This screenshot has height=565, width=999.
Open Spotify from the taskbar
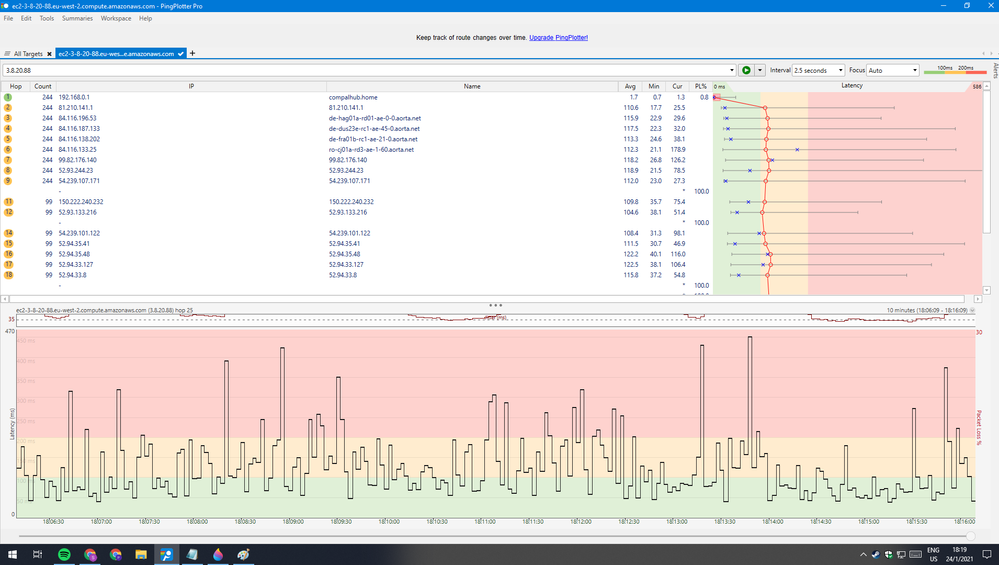[x=64, y=554]
